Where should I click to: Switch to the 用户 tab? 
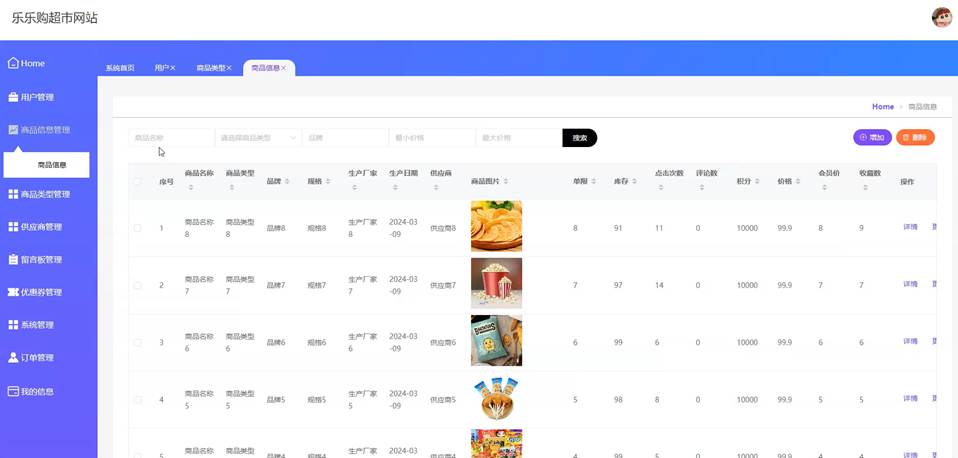click(x=161, y=68)
